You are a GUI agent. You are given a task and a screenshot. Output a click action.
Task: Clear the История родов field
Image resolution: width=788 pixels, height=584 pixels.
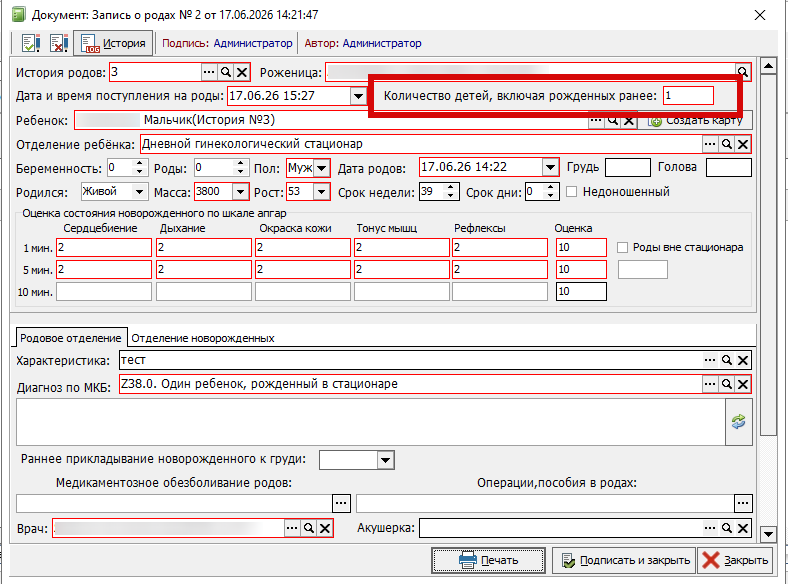242,72
